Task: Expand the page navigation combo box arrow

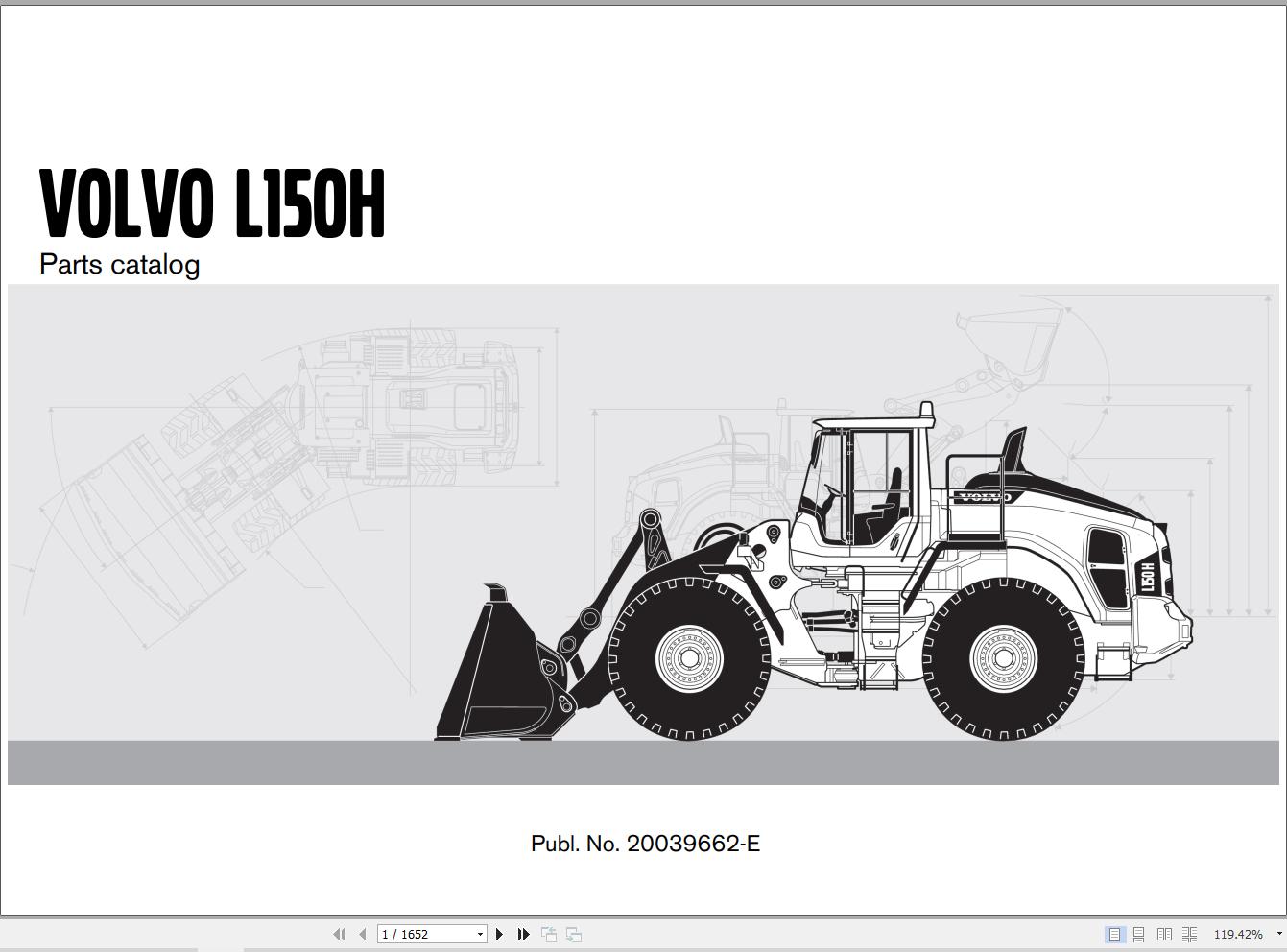Action: point(478,934)
